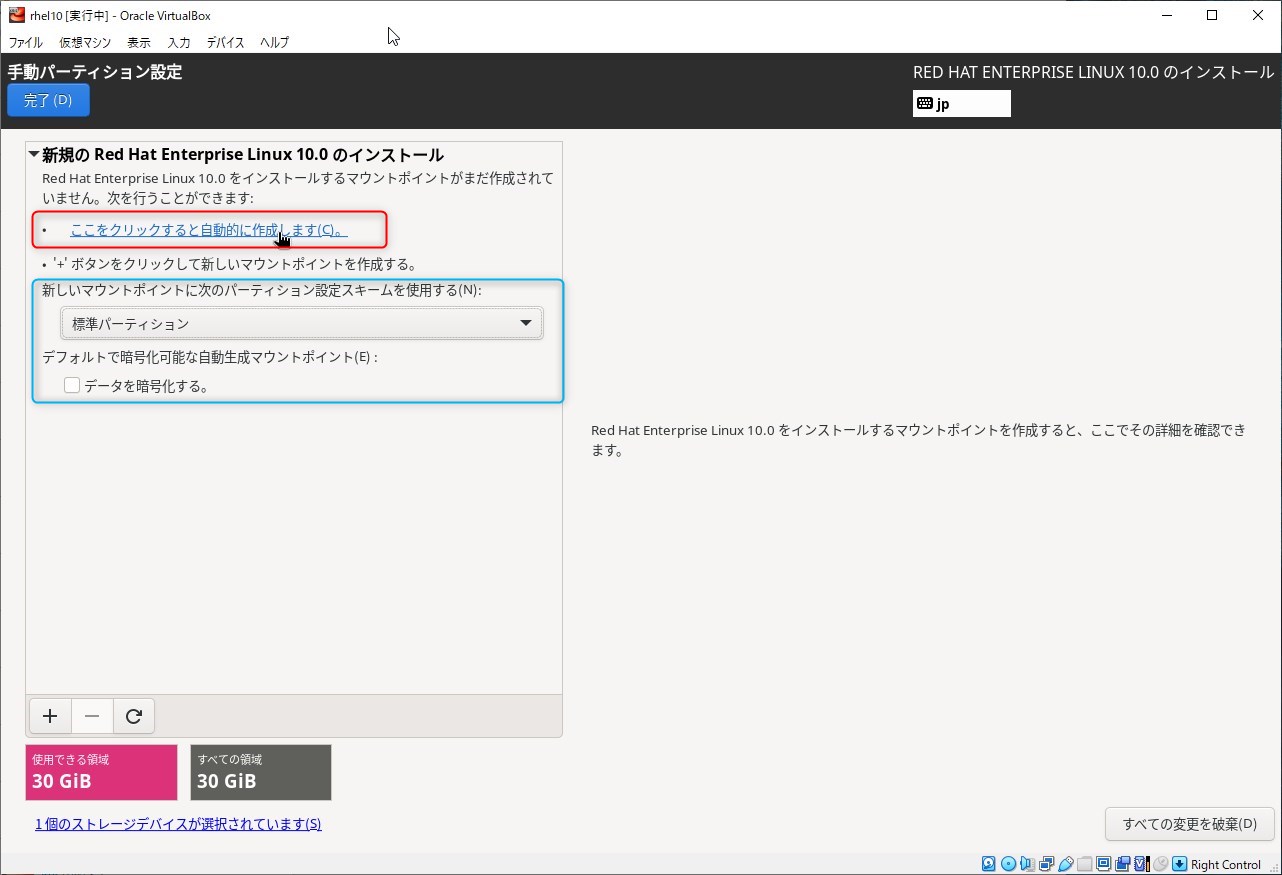Image resolution: width=1282 pixels, height=875 pixels.
Task: Click the VirtualBox hard disk status icon
Action: point(989,864)
